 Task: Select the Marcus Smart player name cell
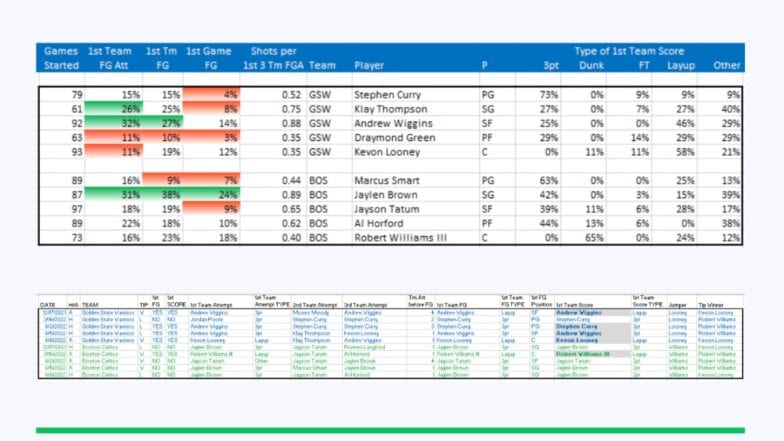click(x=386, y=180)
